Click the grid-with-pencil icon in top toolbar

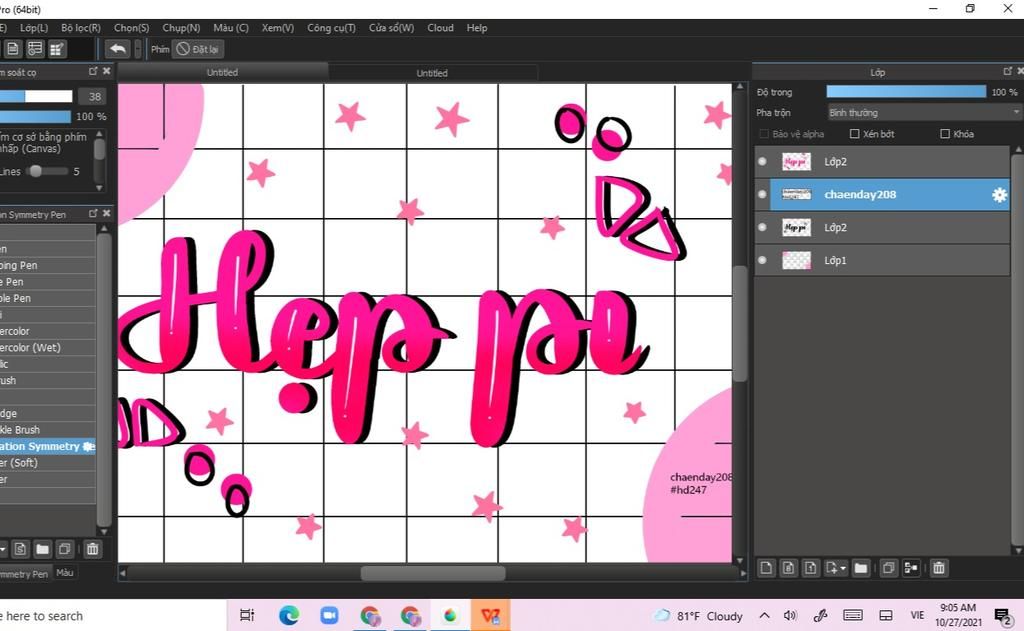[x=57, y=49]
